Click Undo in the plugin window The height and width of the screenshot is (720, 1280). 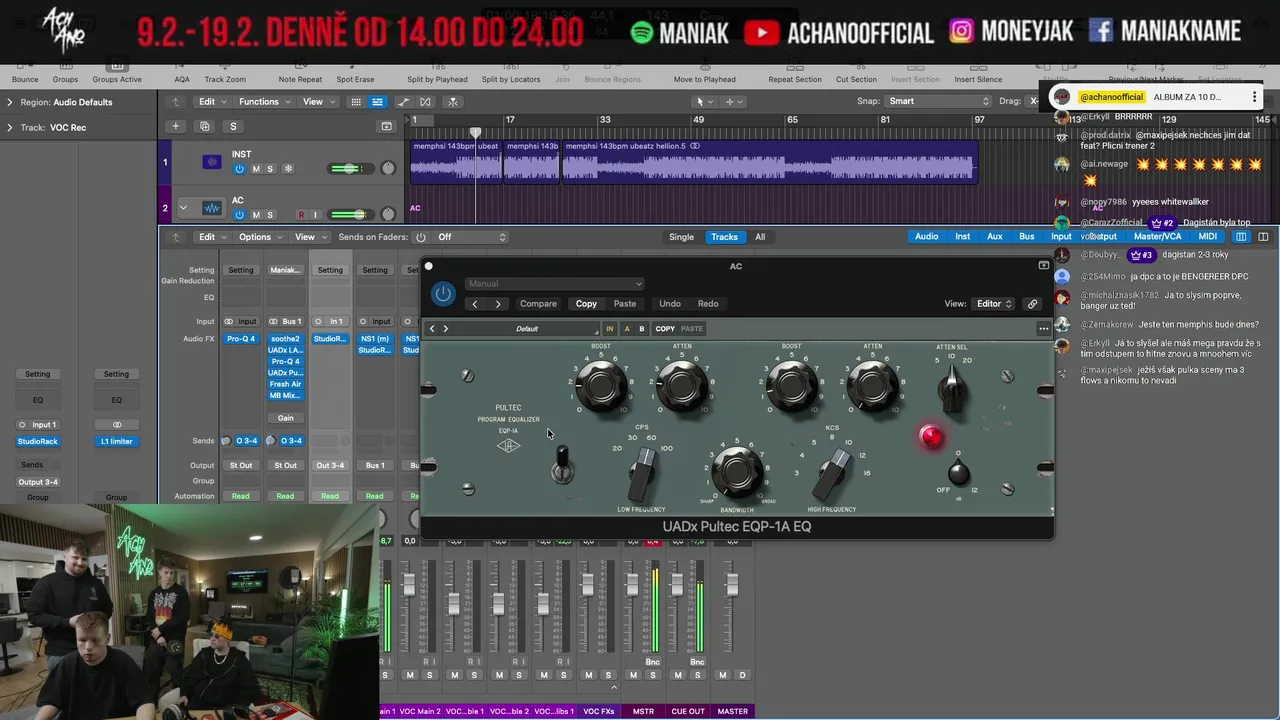click(670, 304)
